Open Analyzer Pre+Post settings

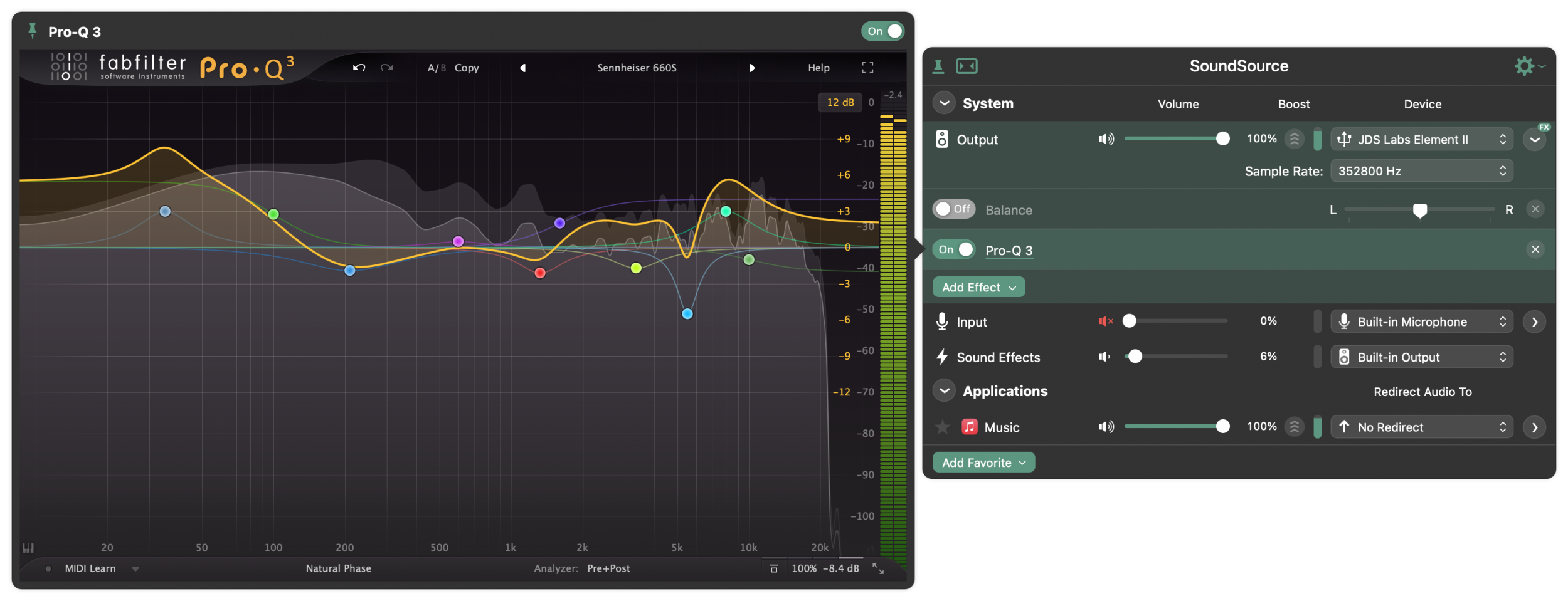tap(608, 568)
